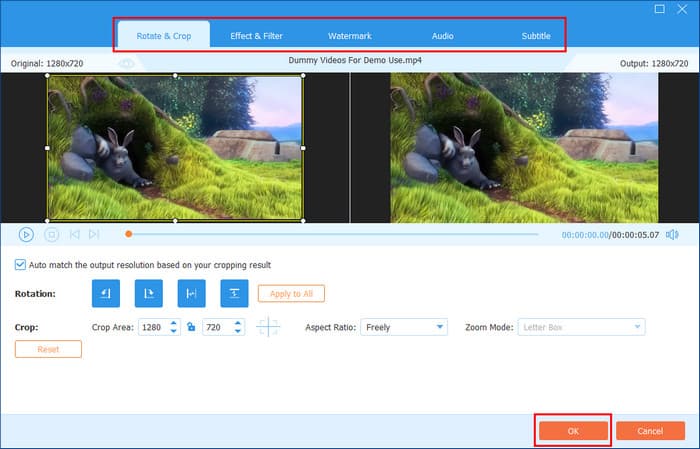The height and width of the screenshot is (449, 700).
Task: Flip video vertically
Action: [234, 293]
